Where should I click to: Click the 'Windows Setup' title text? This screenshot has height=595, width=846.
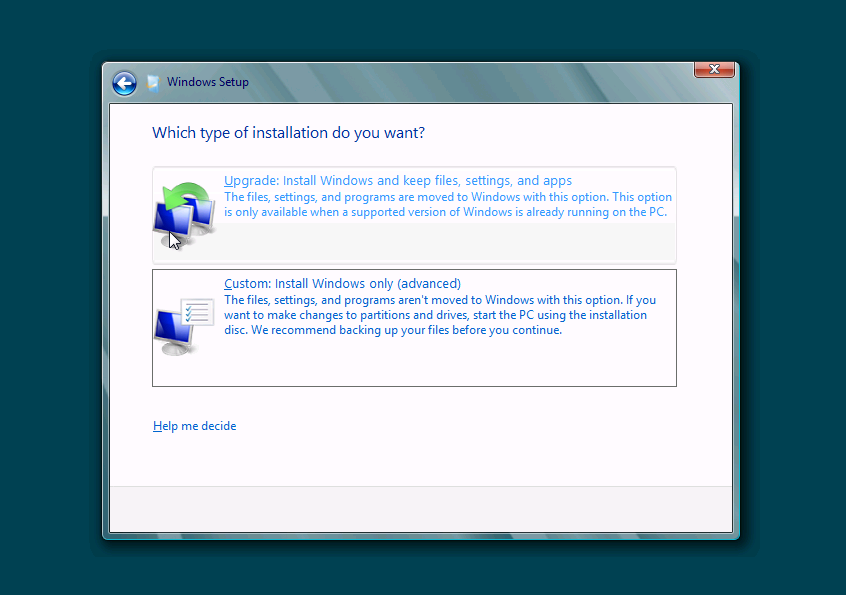208,82
